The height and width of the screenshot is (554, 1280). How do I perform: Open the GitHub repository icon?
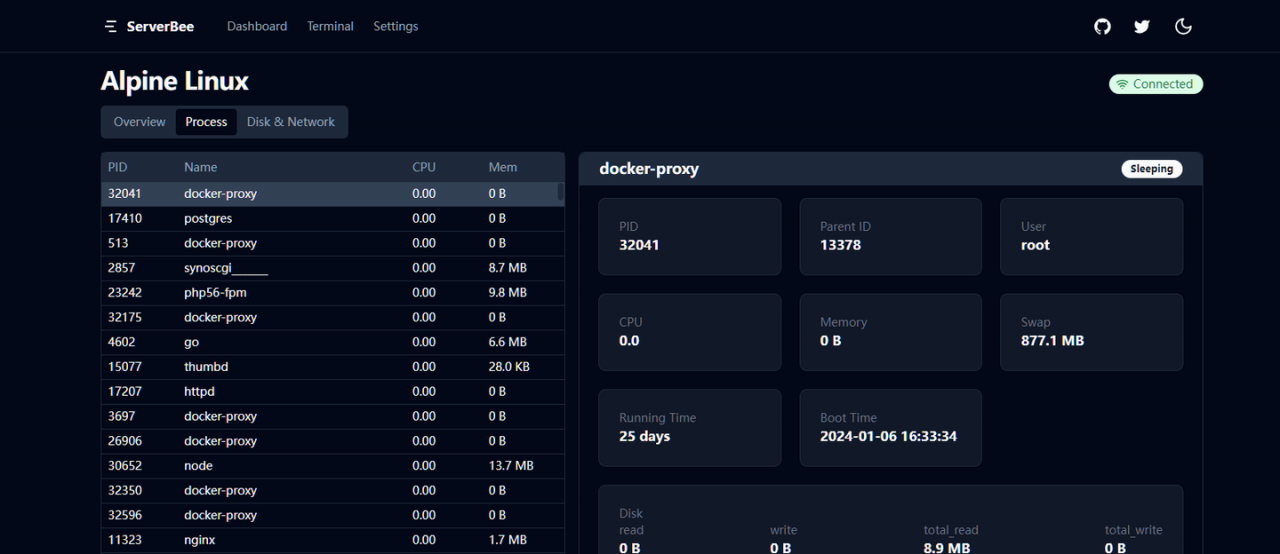pyautogui.click(x=1102, y=26)
